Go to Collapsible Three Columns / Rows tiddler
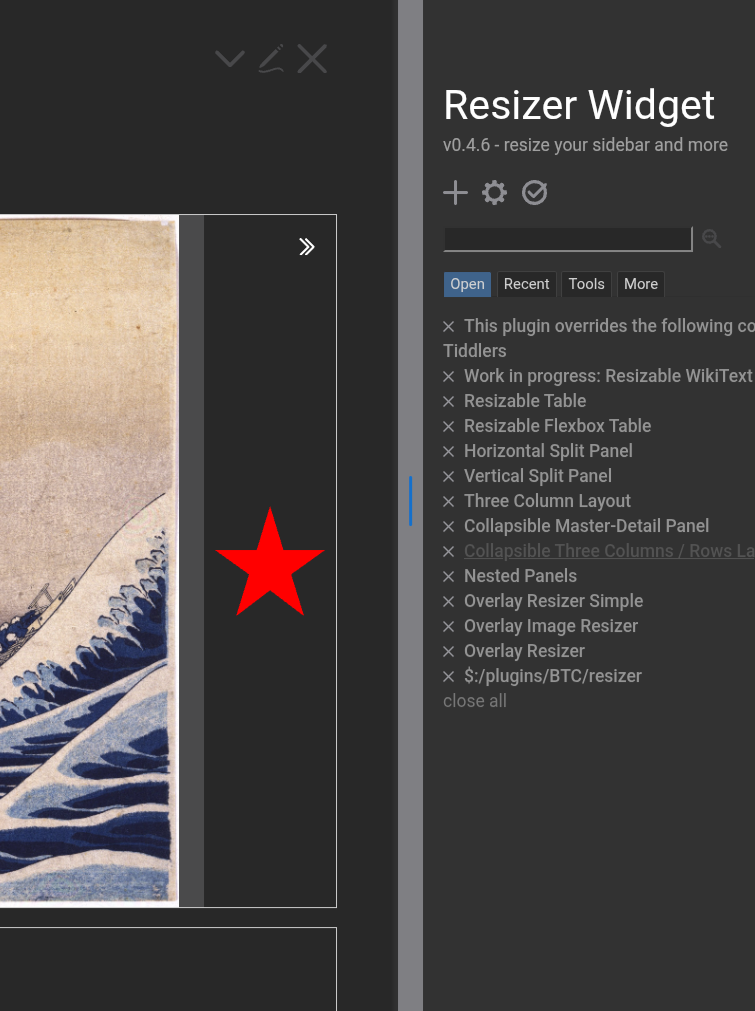755x1011 pixels. click(609, 551)
